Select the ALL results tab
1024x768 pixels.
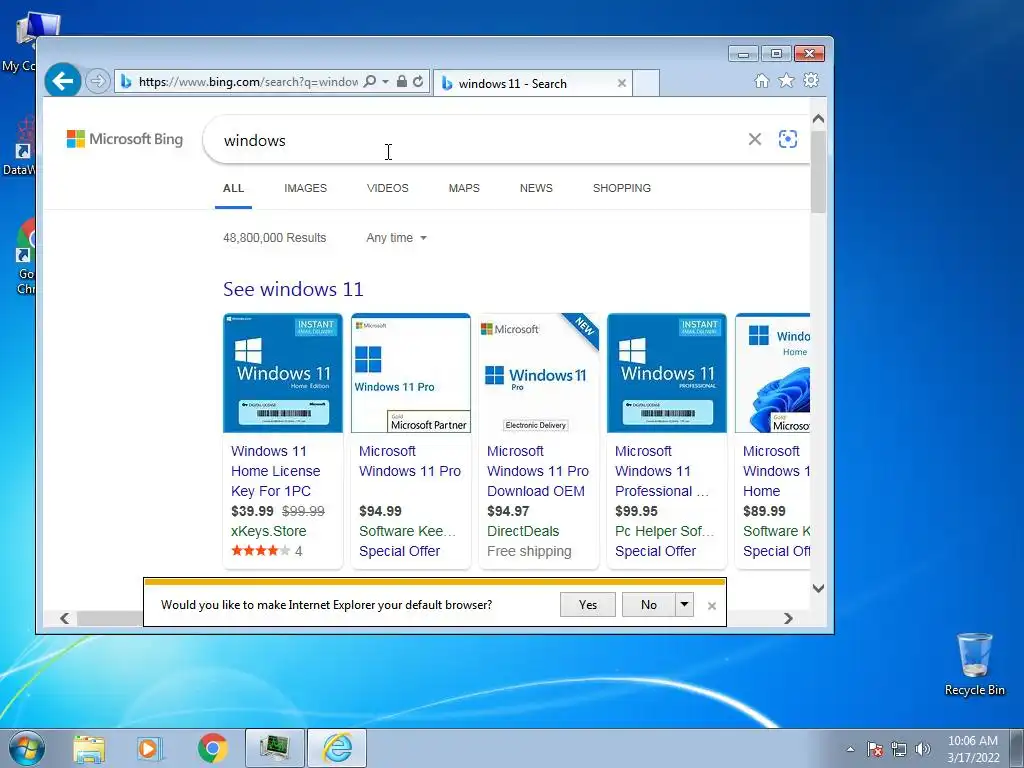click(x=233, y=188)
